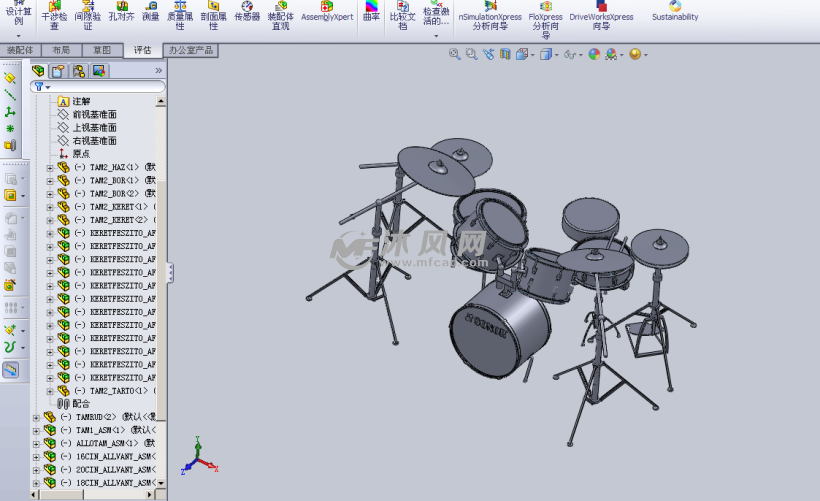Expand the TAM2_HAZ<1> tree node
Screen dimensions: 820x501
pyautogui.click(x=50, y=168)
